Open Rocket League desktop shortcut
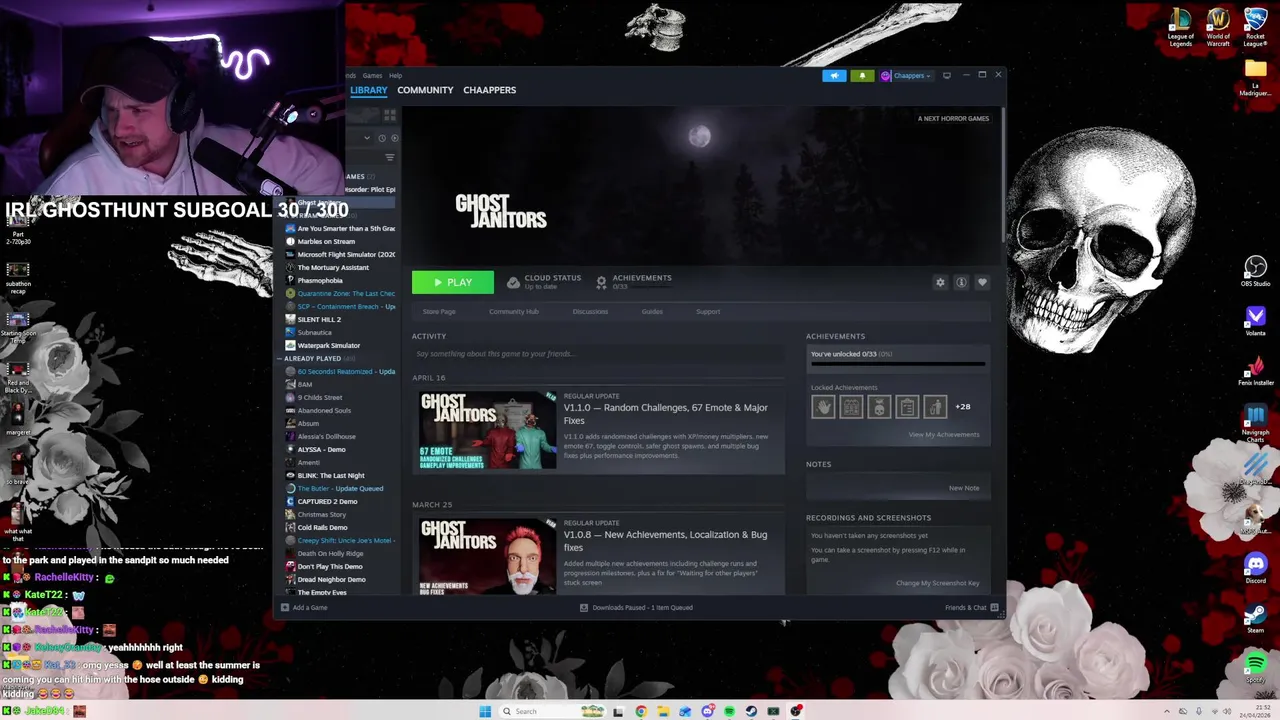 [1255, 27]
